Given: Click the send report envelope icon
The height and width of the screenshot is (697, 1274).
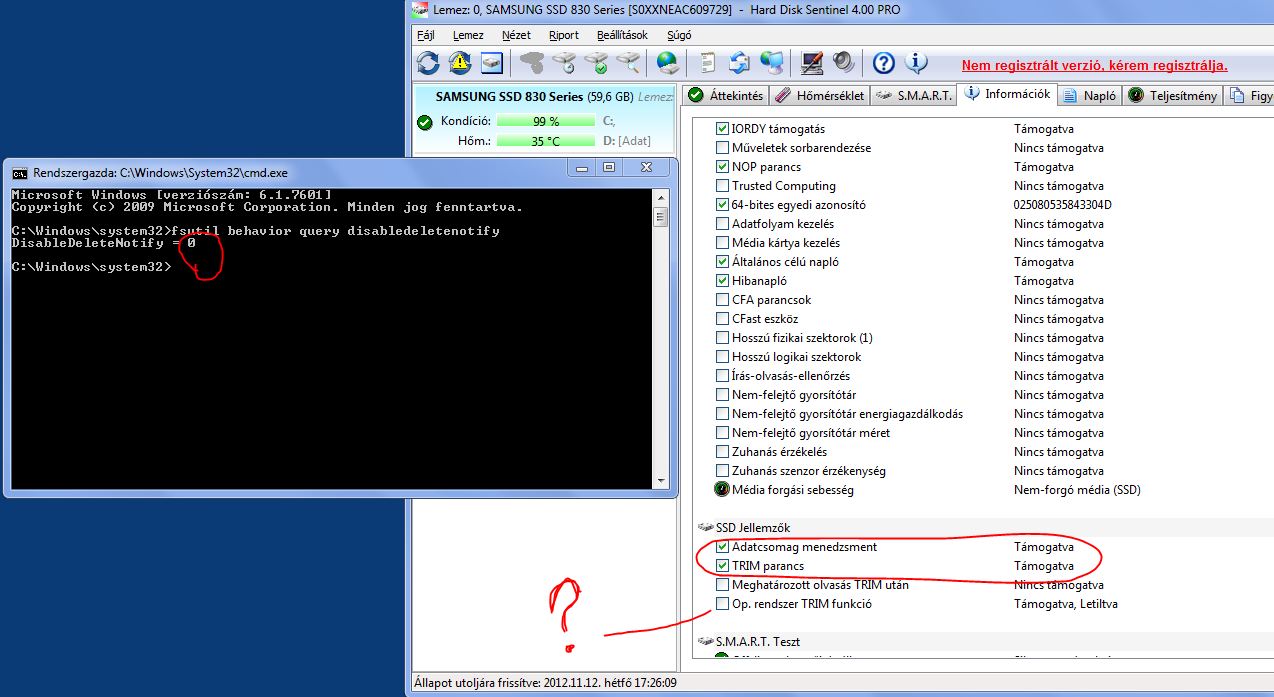Looking at the screenshot, I should click(x=739, y=63).
